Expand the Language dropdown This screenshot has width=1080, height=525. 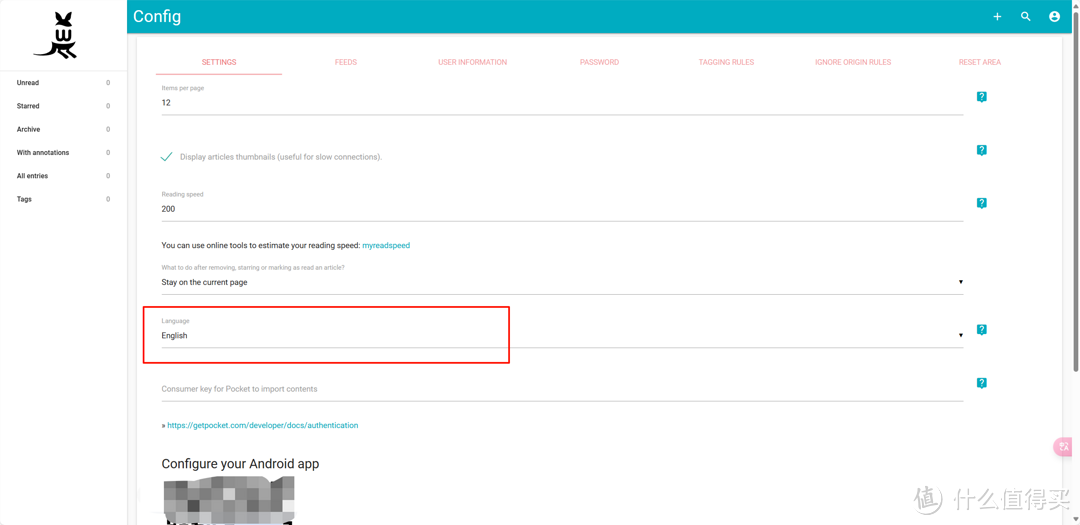point(560,336)
